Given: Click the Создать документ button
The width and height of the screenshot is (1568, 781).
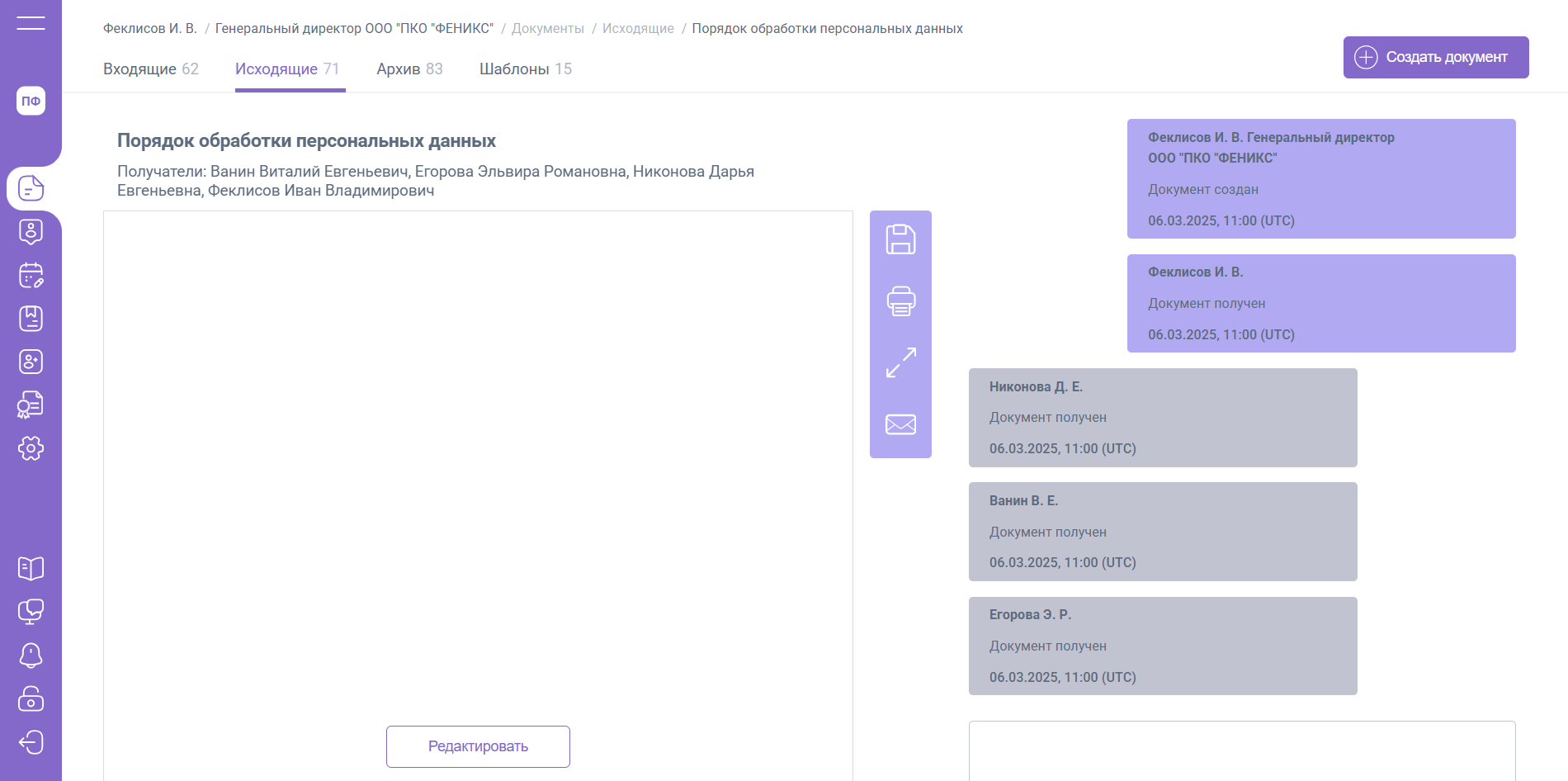Looking at the screenshot, I should [x=1435, y=57].
